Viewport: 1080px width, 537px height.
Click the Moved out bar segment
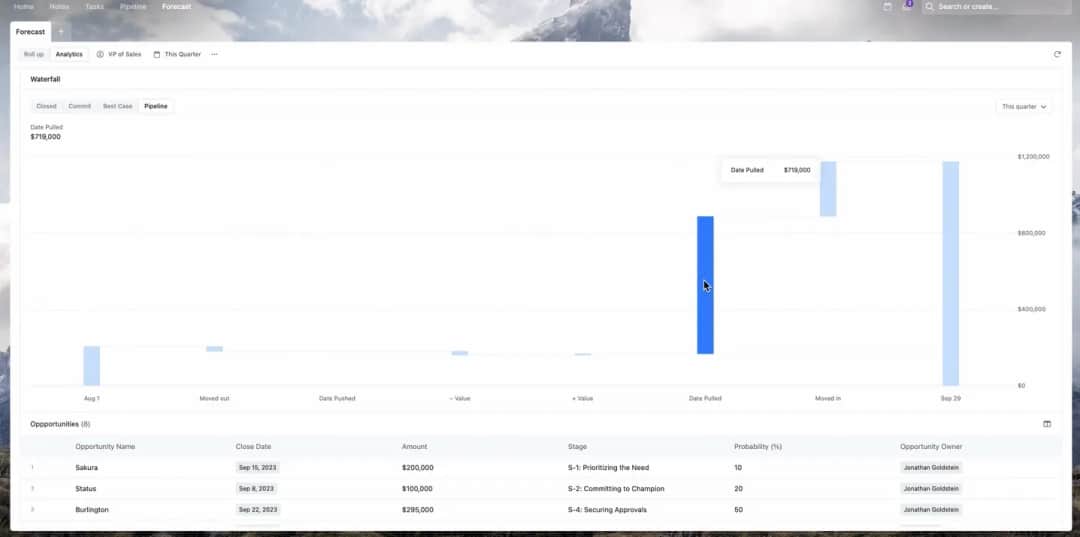214,349
